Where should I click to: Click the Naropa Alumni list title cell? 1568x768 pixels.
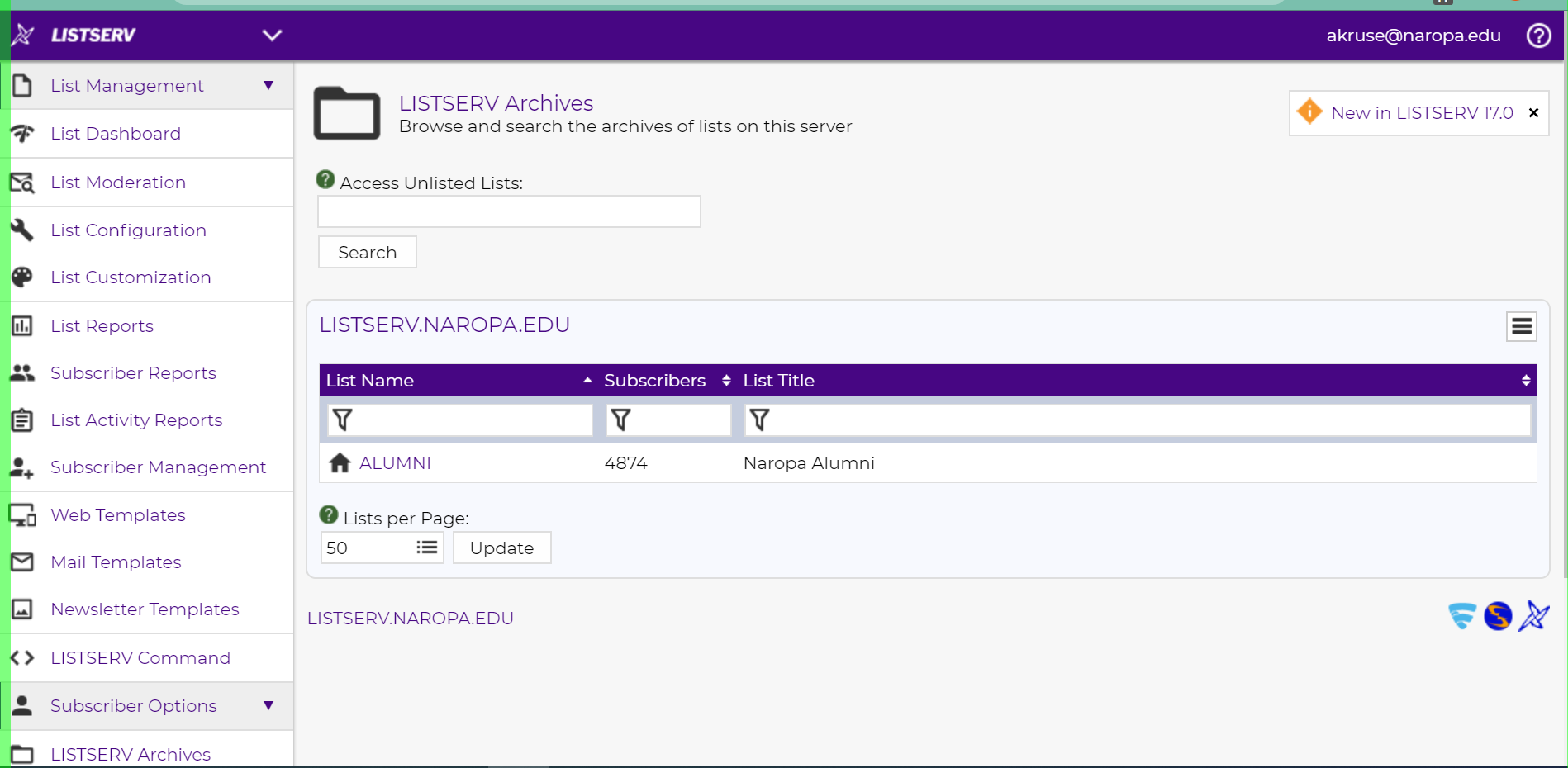[x=809, y=463]
